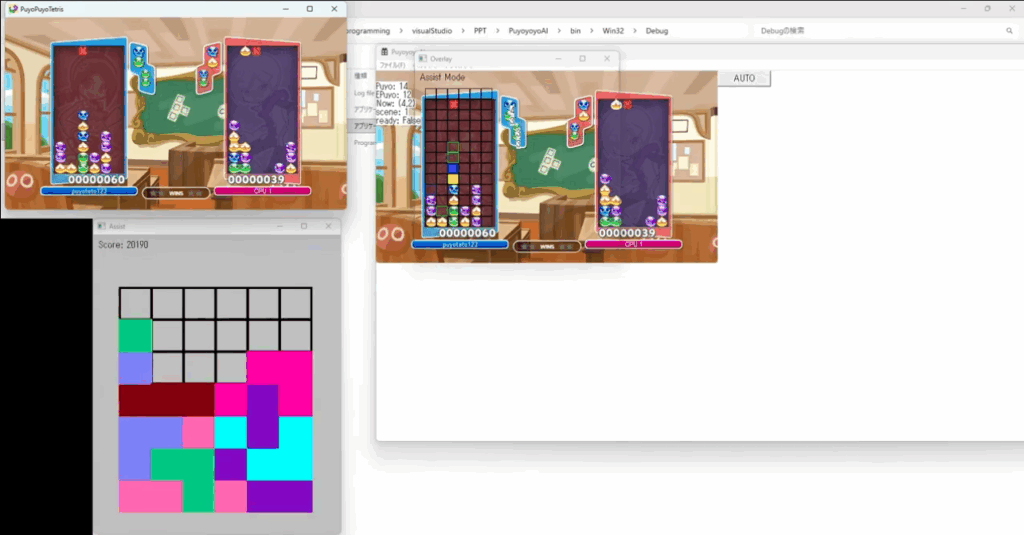Select the Log file item in the sidebar

click(363, 93)
